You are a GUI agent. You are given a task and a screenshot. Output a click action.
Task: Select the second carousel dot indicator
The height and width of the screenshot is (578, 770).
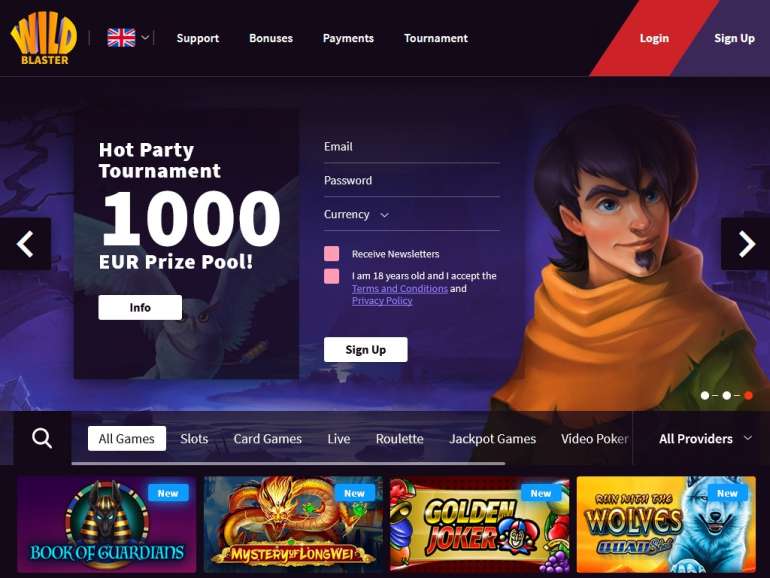click(726, 395)
